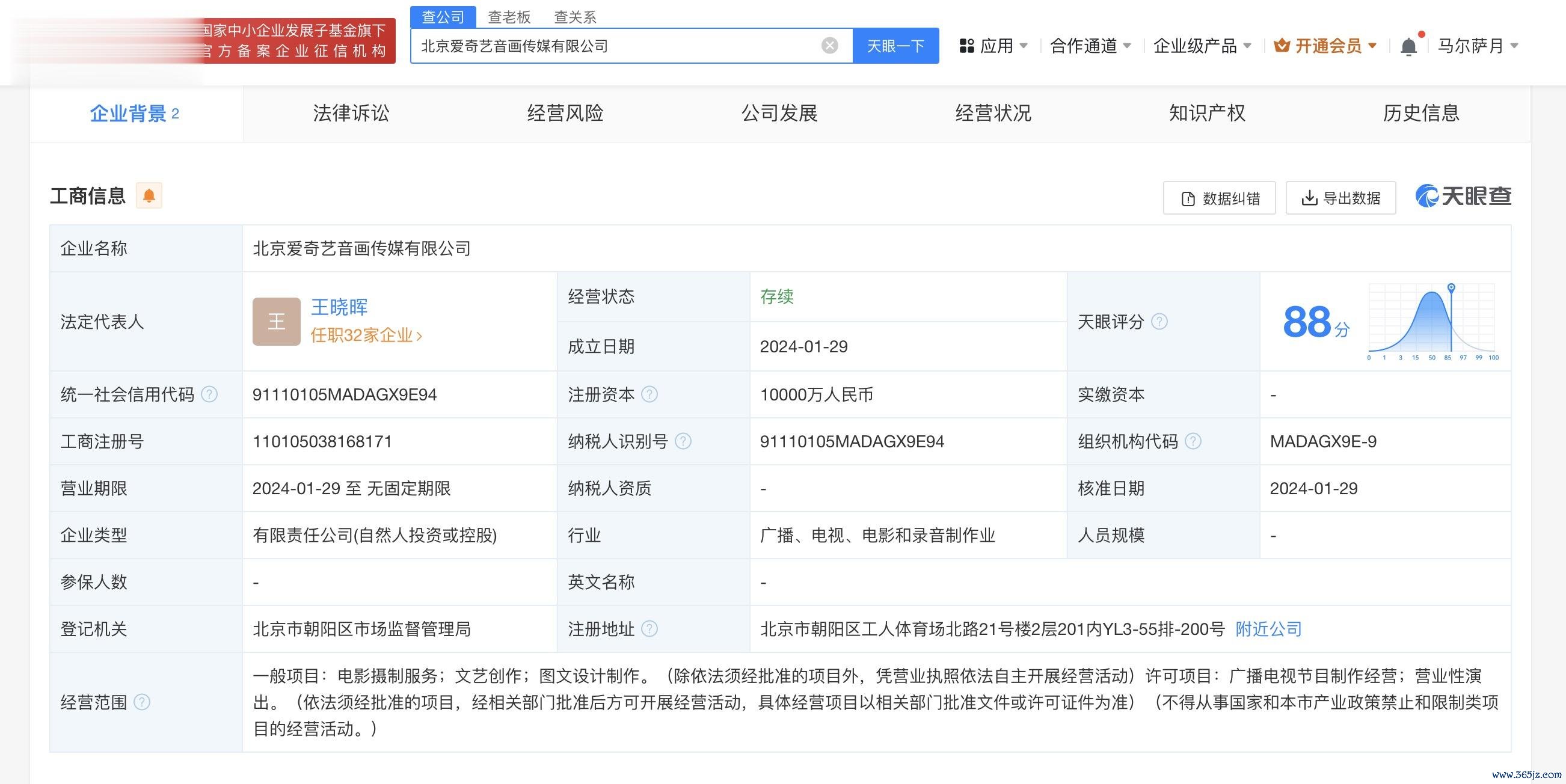Switch to the 查公司 search tab
Image resolution: width=1566 pixels, height=784 pixels.
click(x=443, y=17)
